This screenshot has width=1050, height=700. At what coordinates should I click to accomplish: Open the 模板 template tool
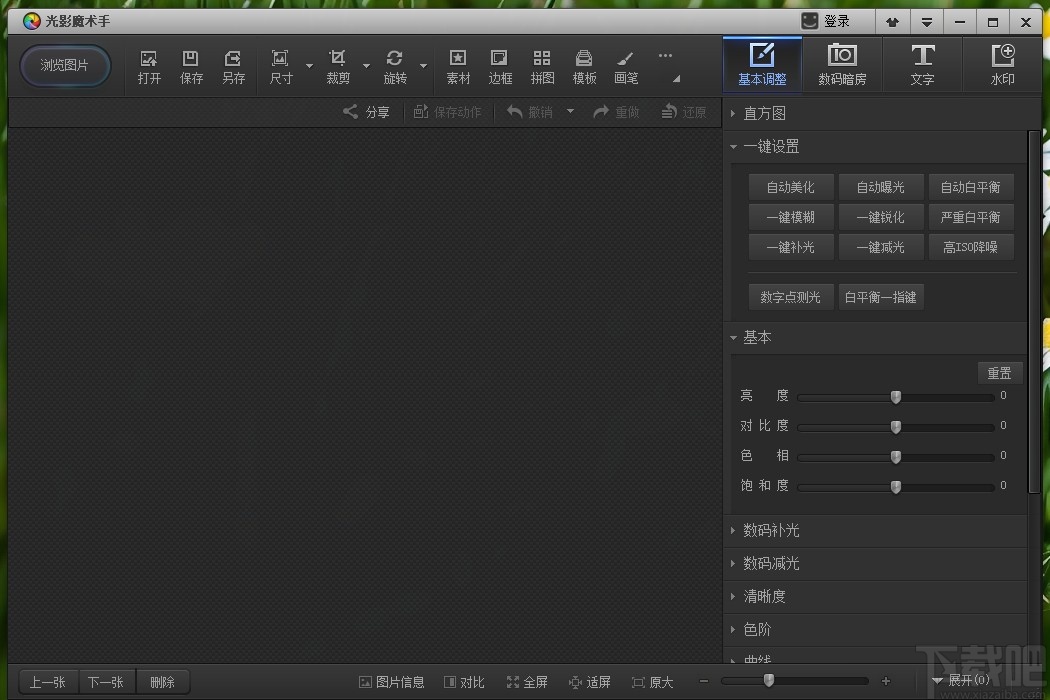584,67
